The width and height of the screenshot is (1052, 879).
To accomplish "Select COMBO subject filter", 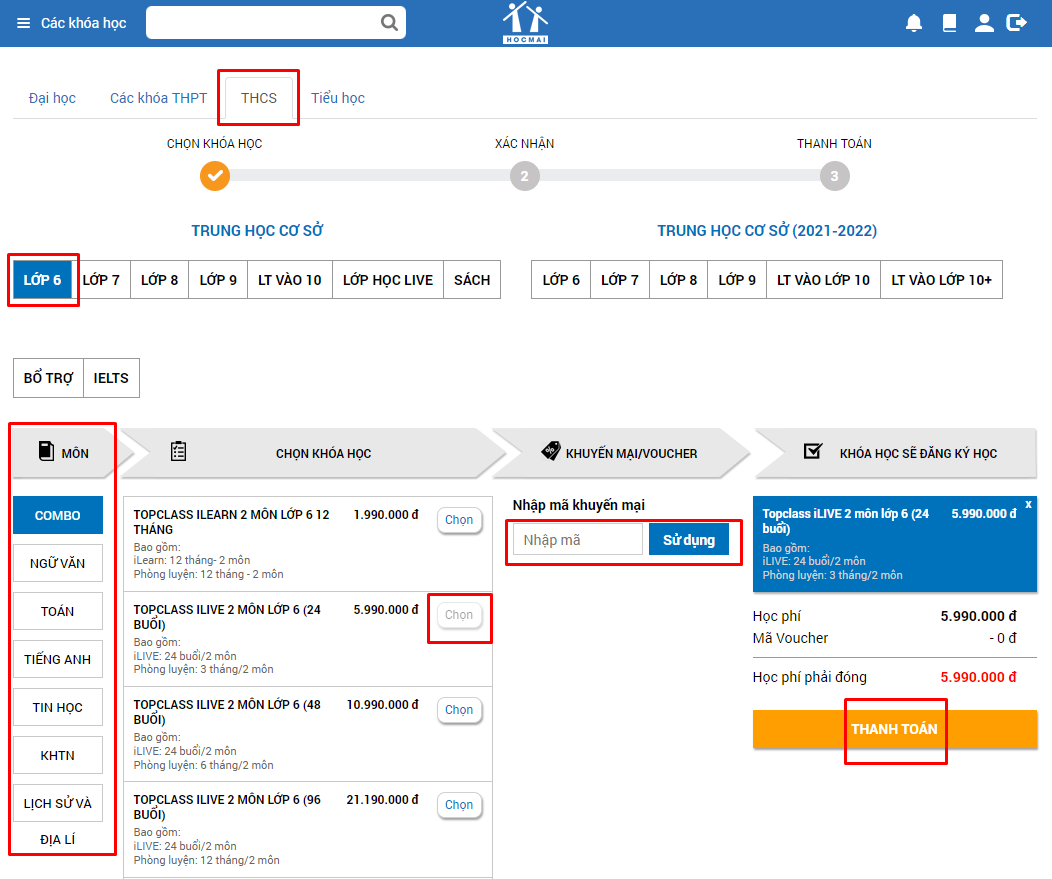I will 58,515.
